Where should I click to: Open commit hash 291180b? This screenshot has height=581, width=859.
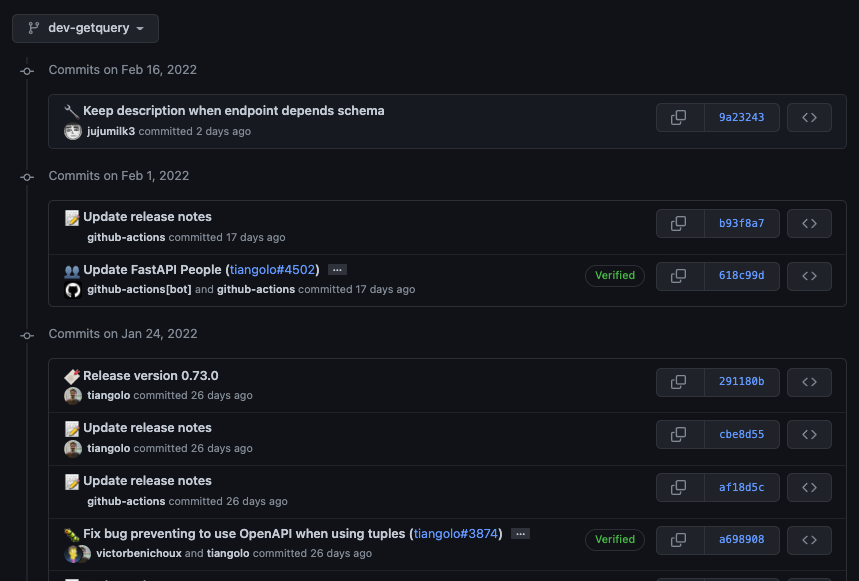click(x=741, y=382)
